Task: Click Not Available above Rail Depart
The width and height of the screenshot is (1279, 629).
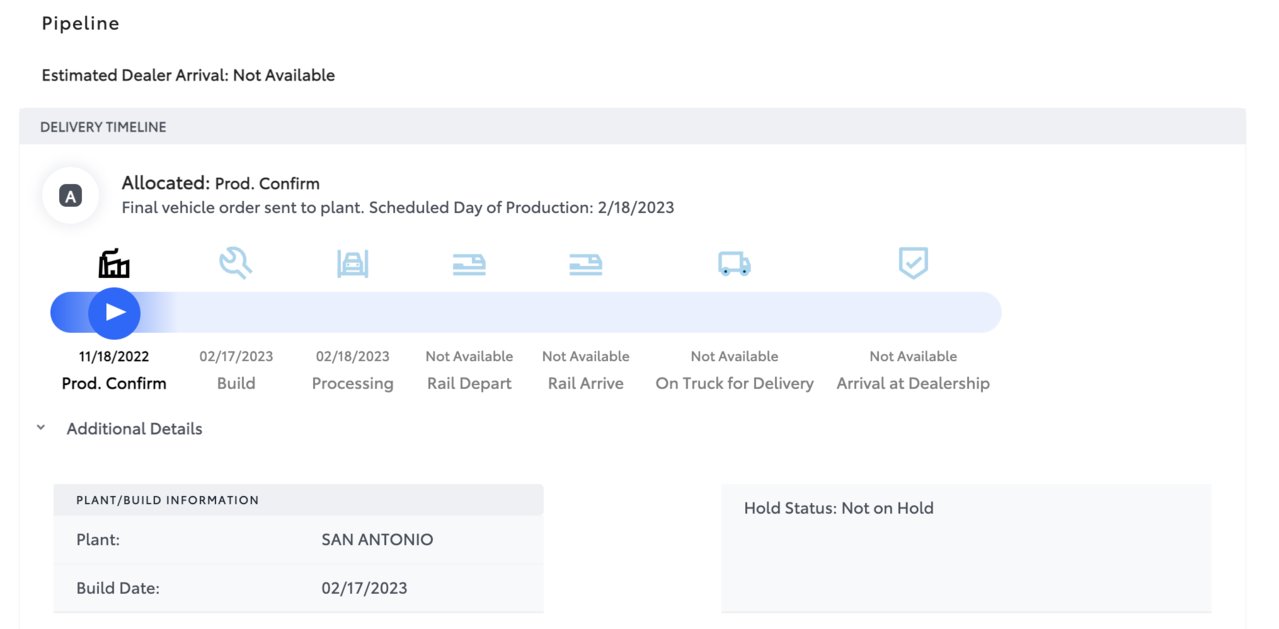Action: 469,356
